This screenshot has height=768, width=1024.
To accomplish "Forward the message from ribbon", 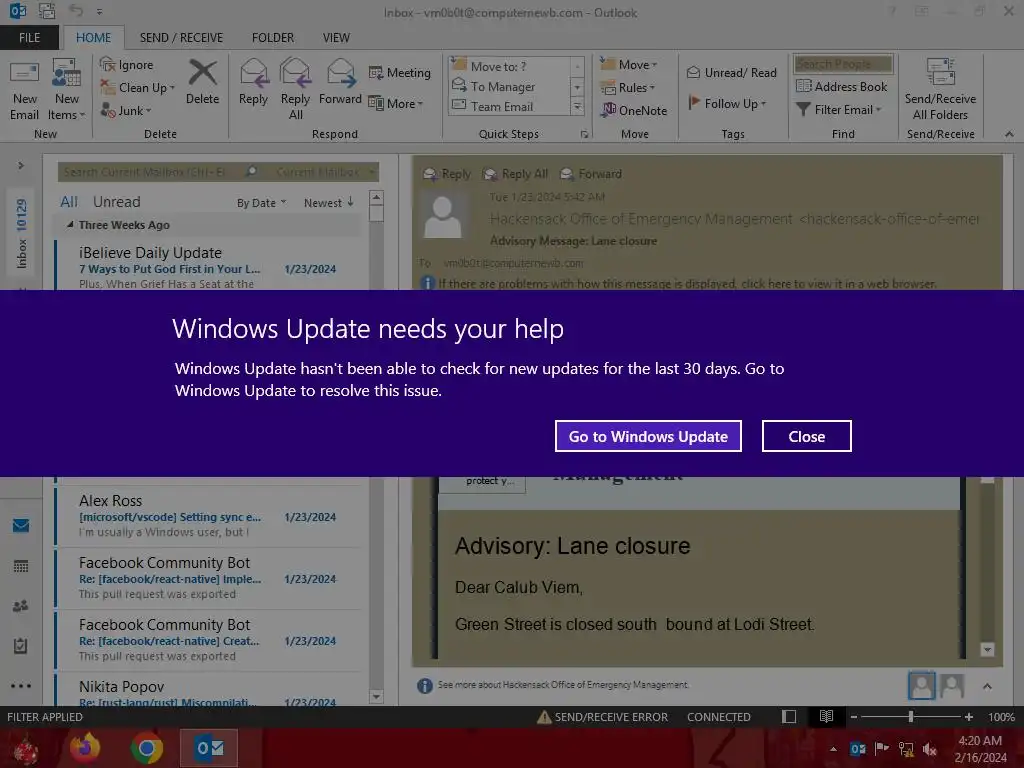I will (x=340, y=82).
